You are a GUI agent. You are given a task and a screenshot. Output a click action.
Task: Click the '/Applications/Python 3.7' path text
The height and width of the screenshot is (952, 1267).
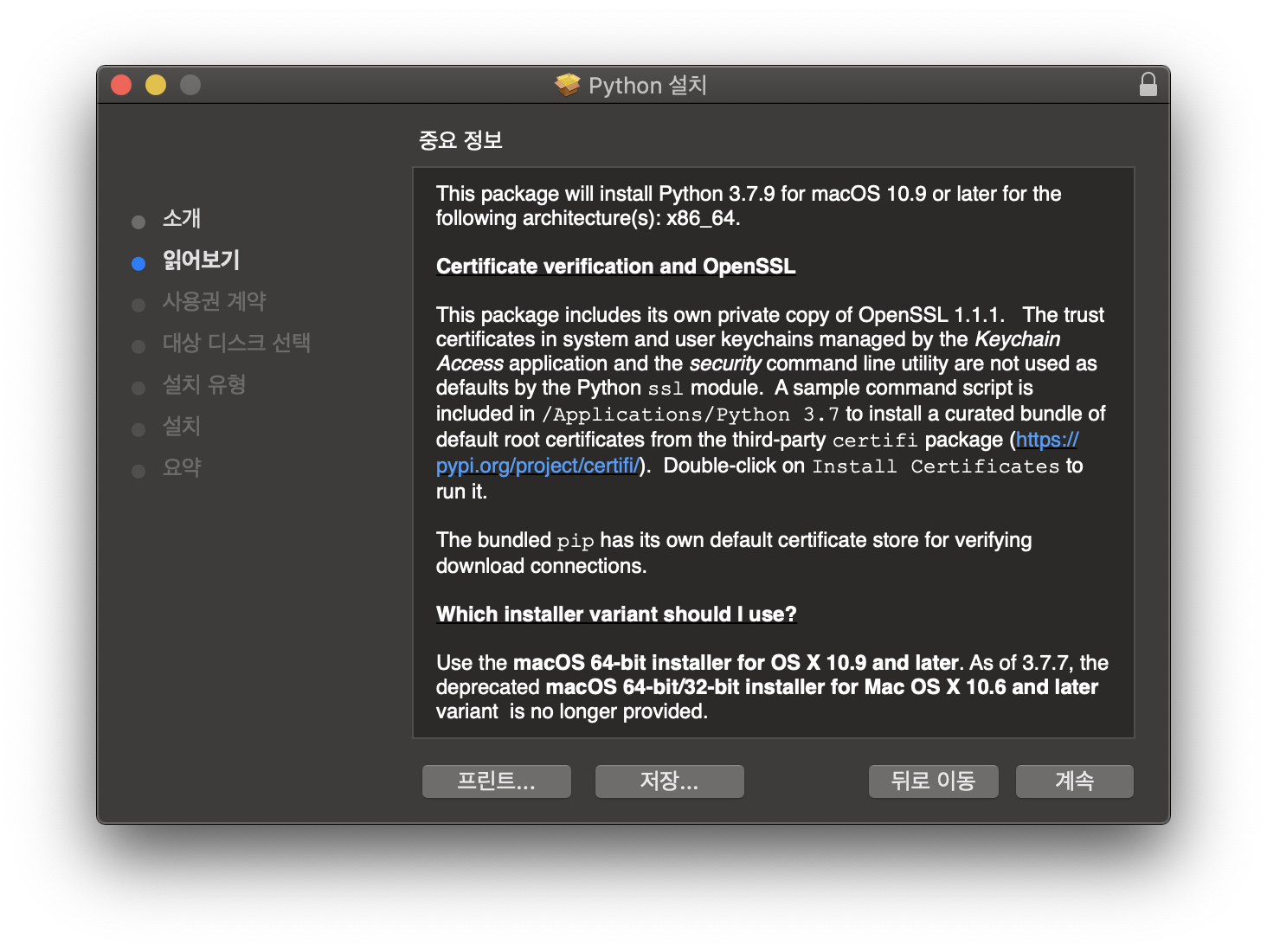tap(691, 415)
